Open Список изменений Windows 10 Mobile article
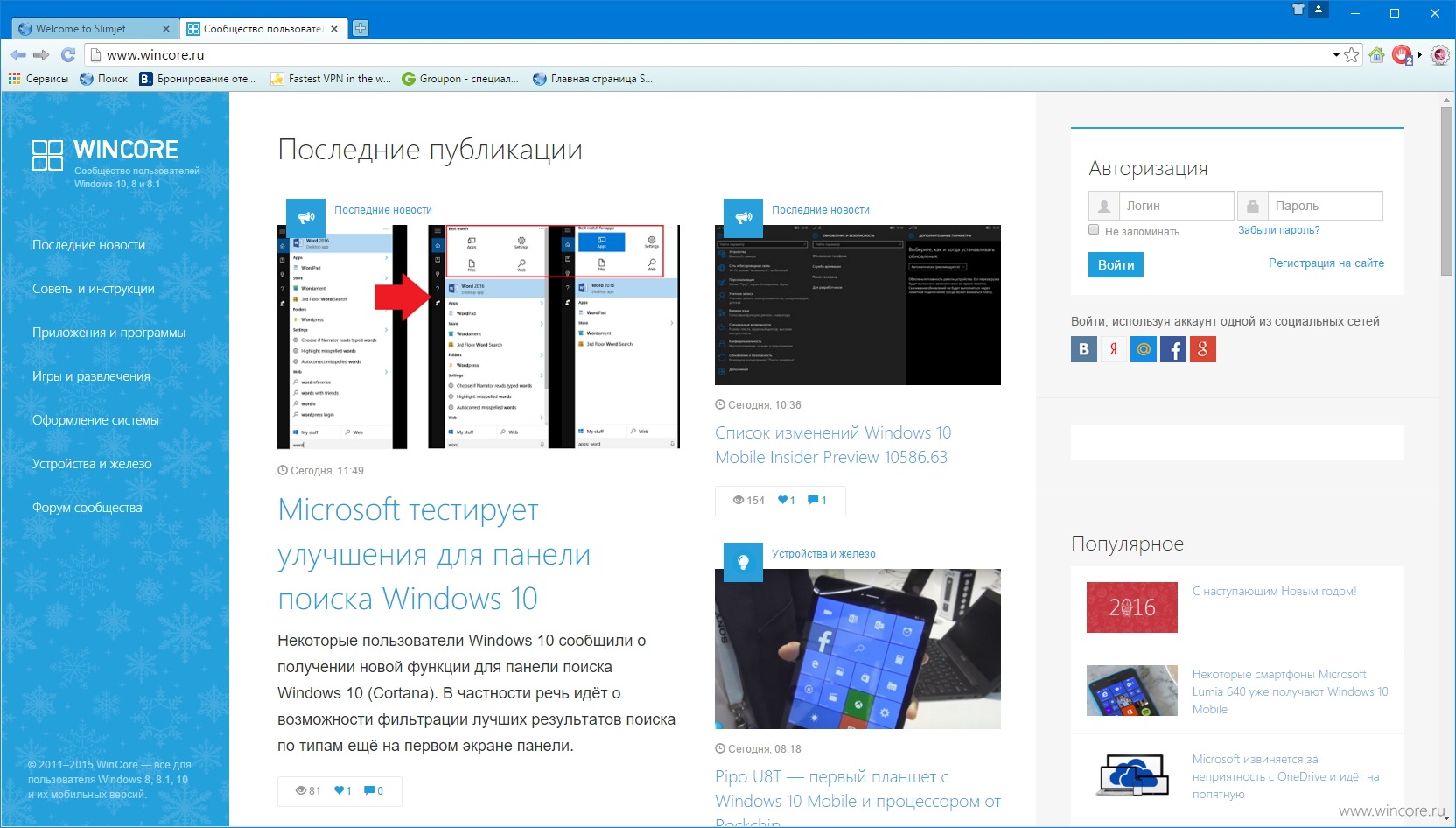 tap(833, 445)
